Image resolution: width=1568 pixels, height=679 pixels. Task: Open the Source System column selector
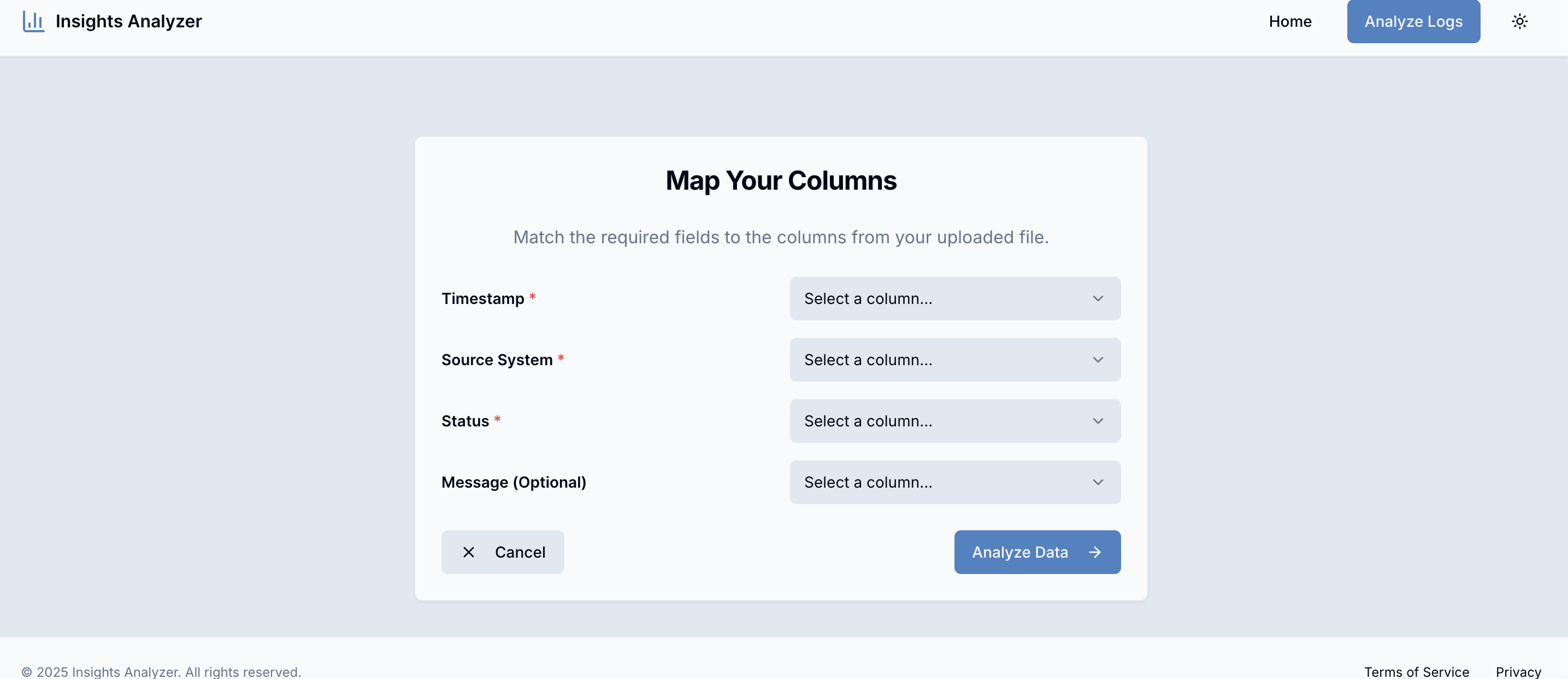(954, 359)
